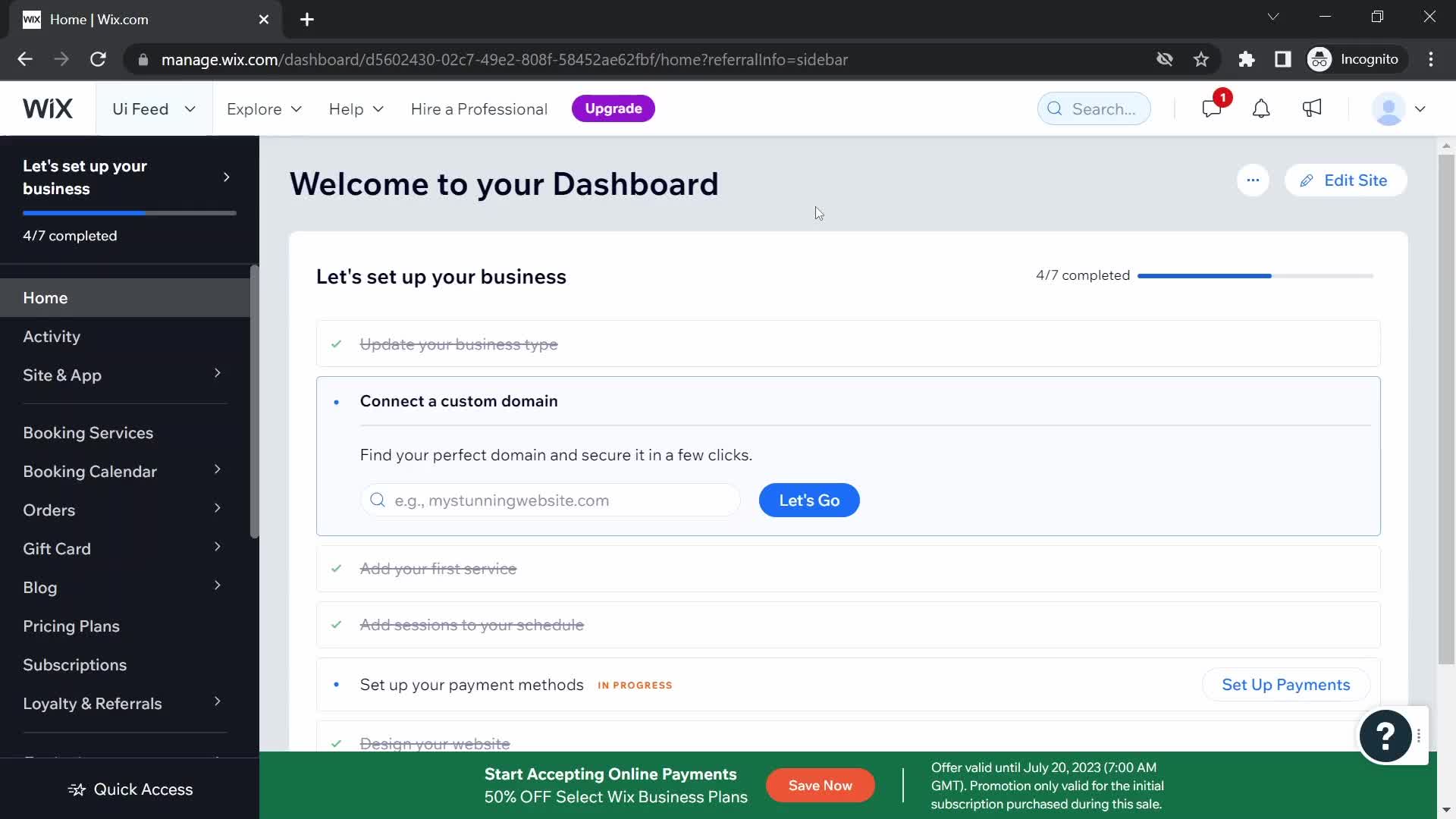Close the Home | Wix.com tab
Viewport: 1456px width, 819px height.
click(x=264, y=20)
